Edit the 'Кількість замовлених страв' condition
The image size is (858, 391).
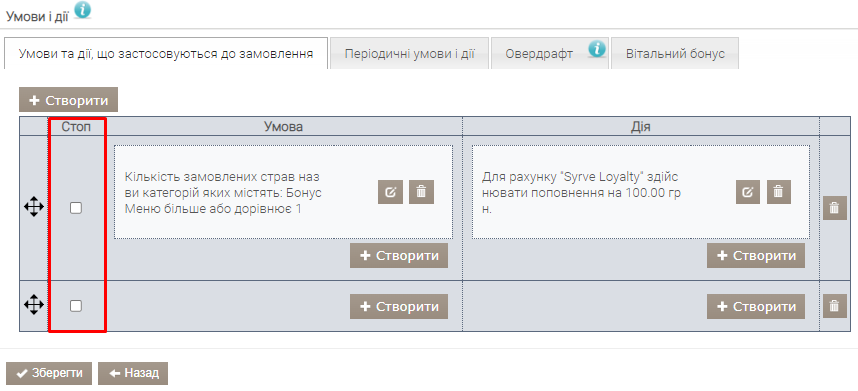point(390,192)
